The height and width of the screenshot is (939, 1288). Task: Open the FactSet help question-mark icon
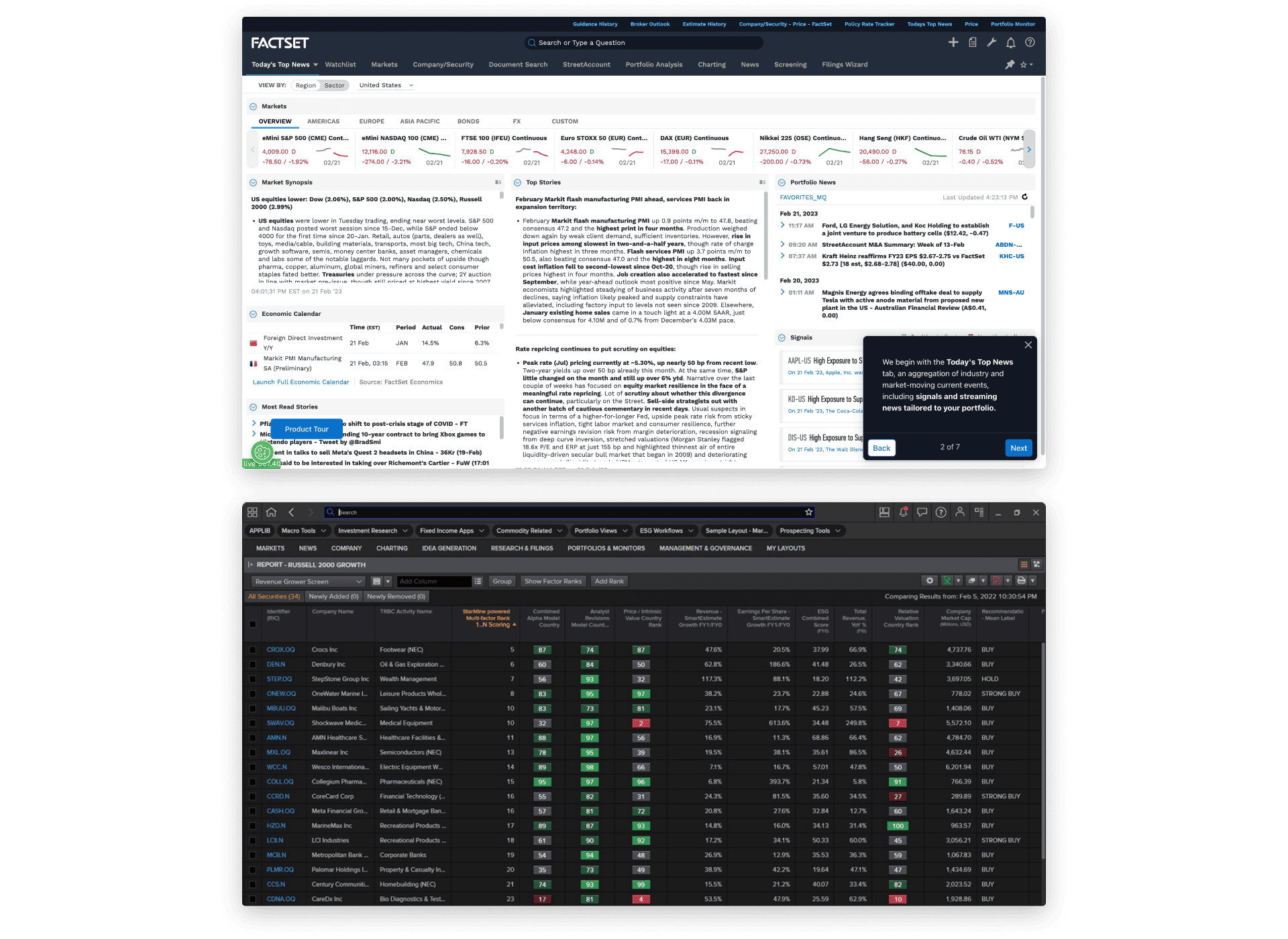(x=1030, y=42)
